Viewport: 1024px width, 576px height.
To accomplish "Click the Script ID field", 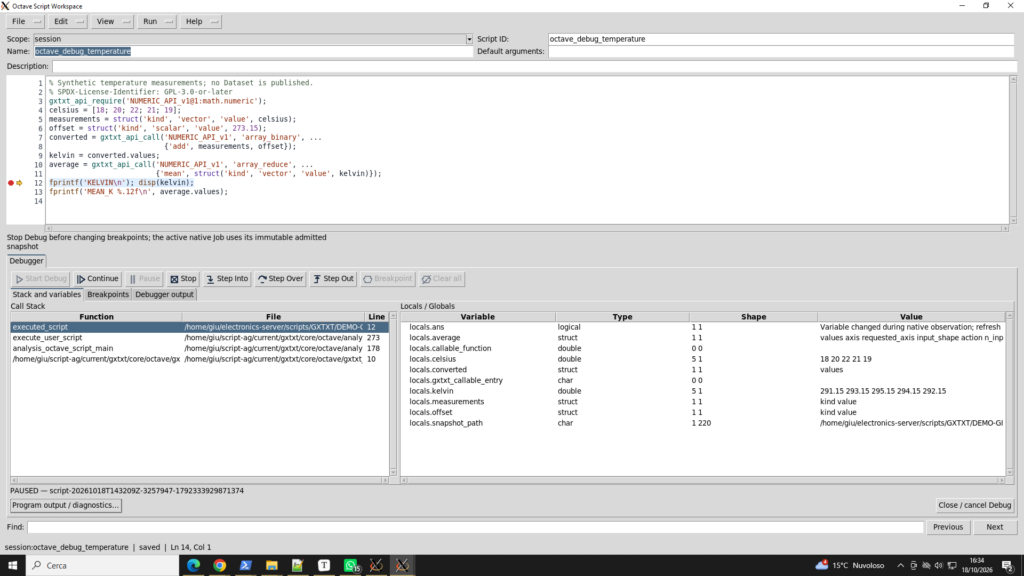I will (781, 39).
